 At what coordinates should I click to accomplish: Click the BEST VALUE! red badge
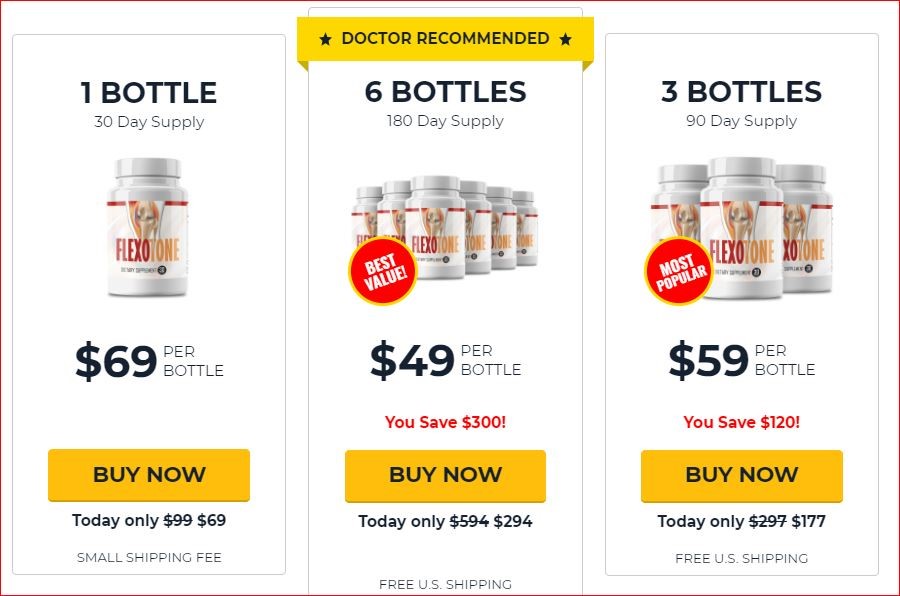(383, 270)
